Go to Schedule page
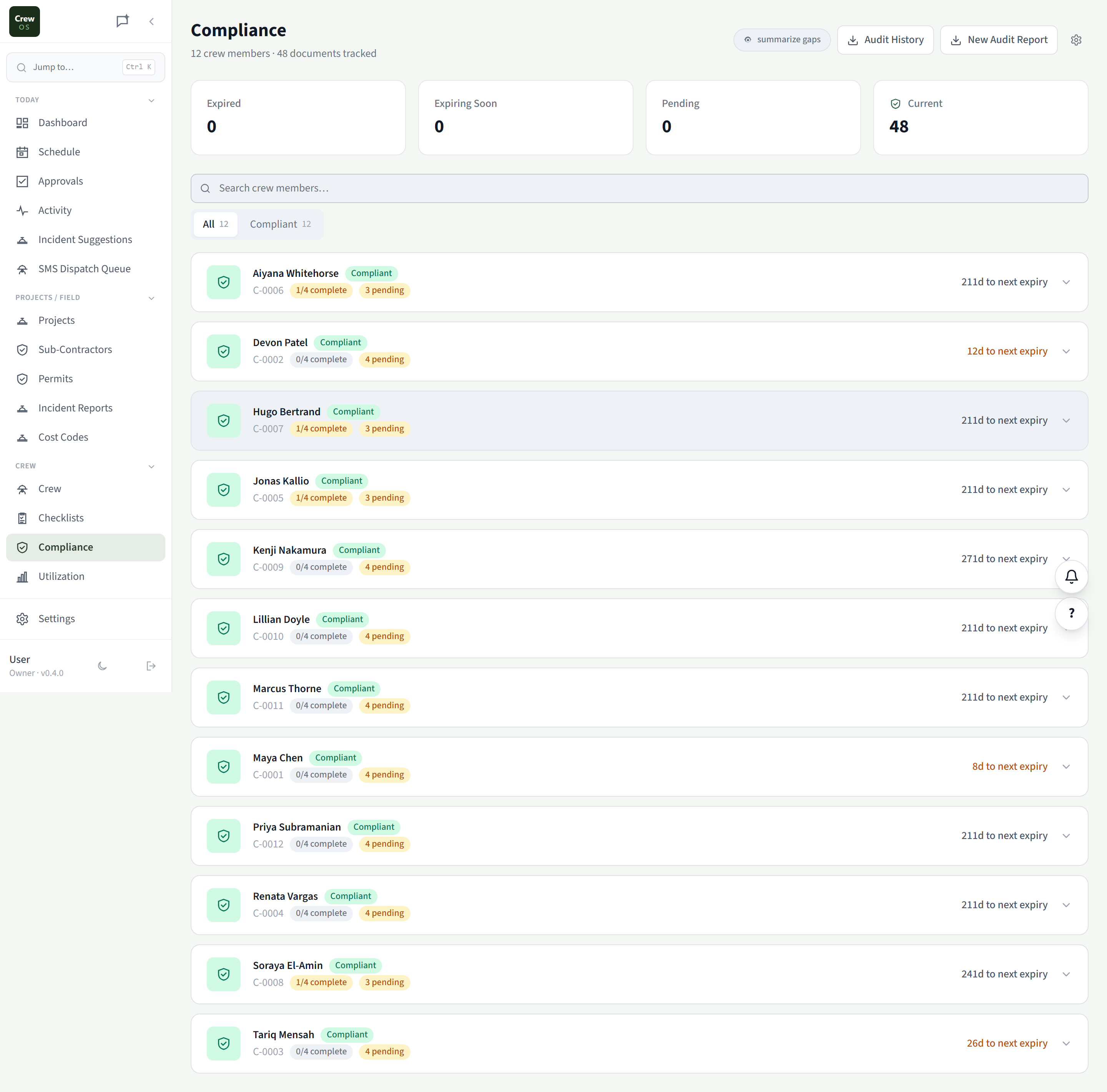Image resolution: width=1107 pixels, height=1092 pixels. coord(85,152)
